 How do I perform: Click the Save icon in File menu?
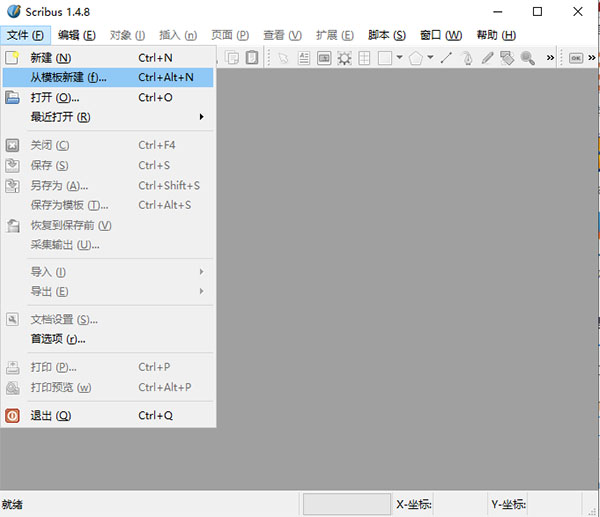point(12,165)
